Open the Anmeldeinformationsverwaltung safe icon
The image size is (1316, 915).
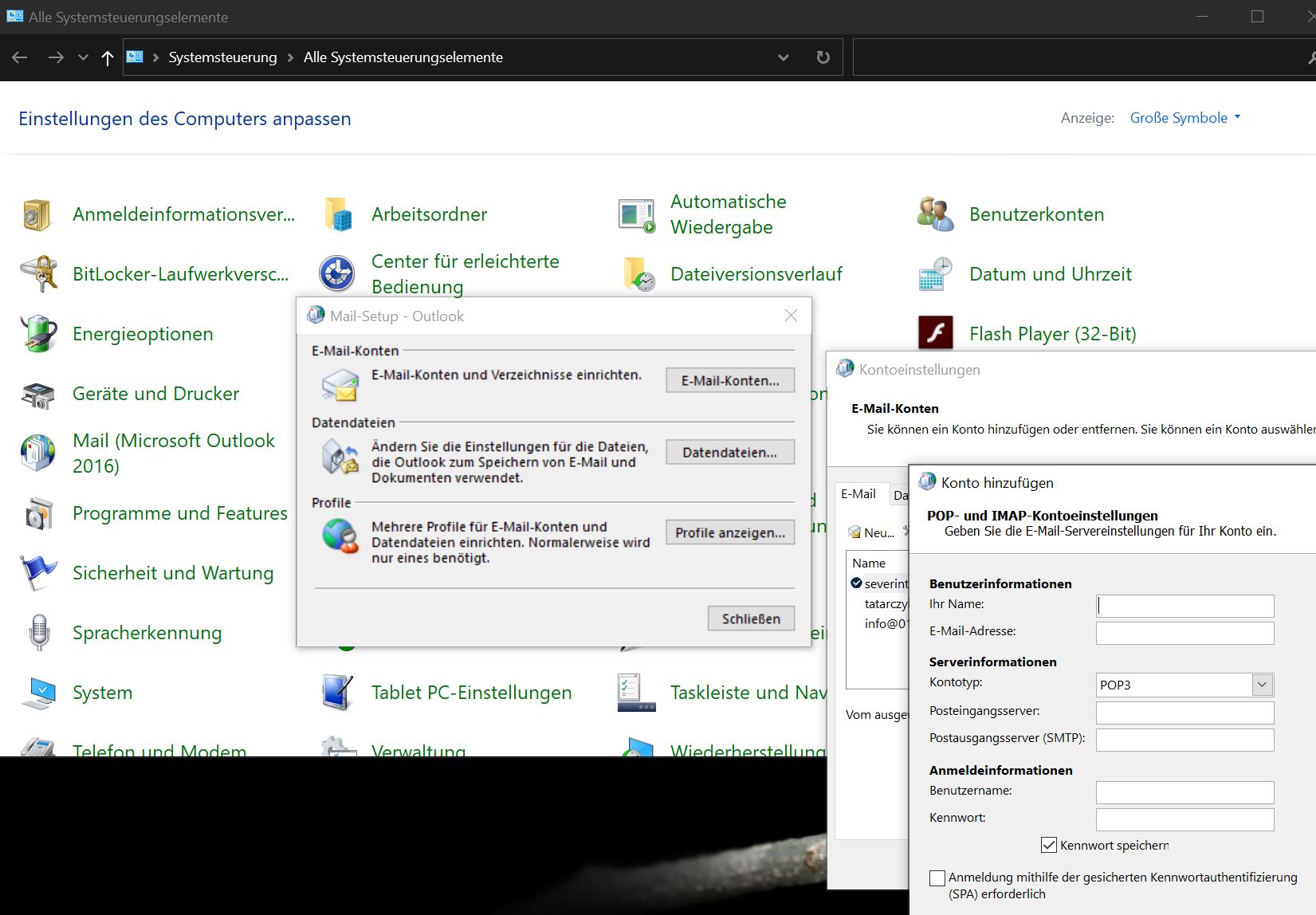click(37, 214)
